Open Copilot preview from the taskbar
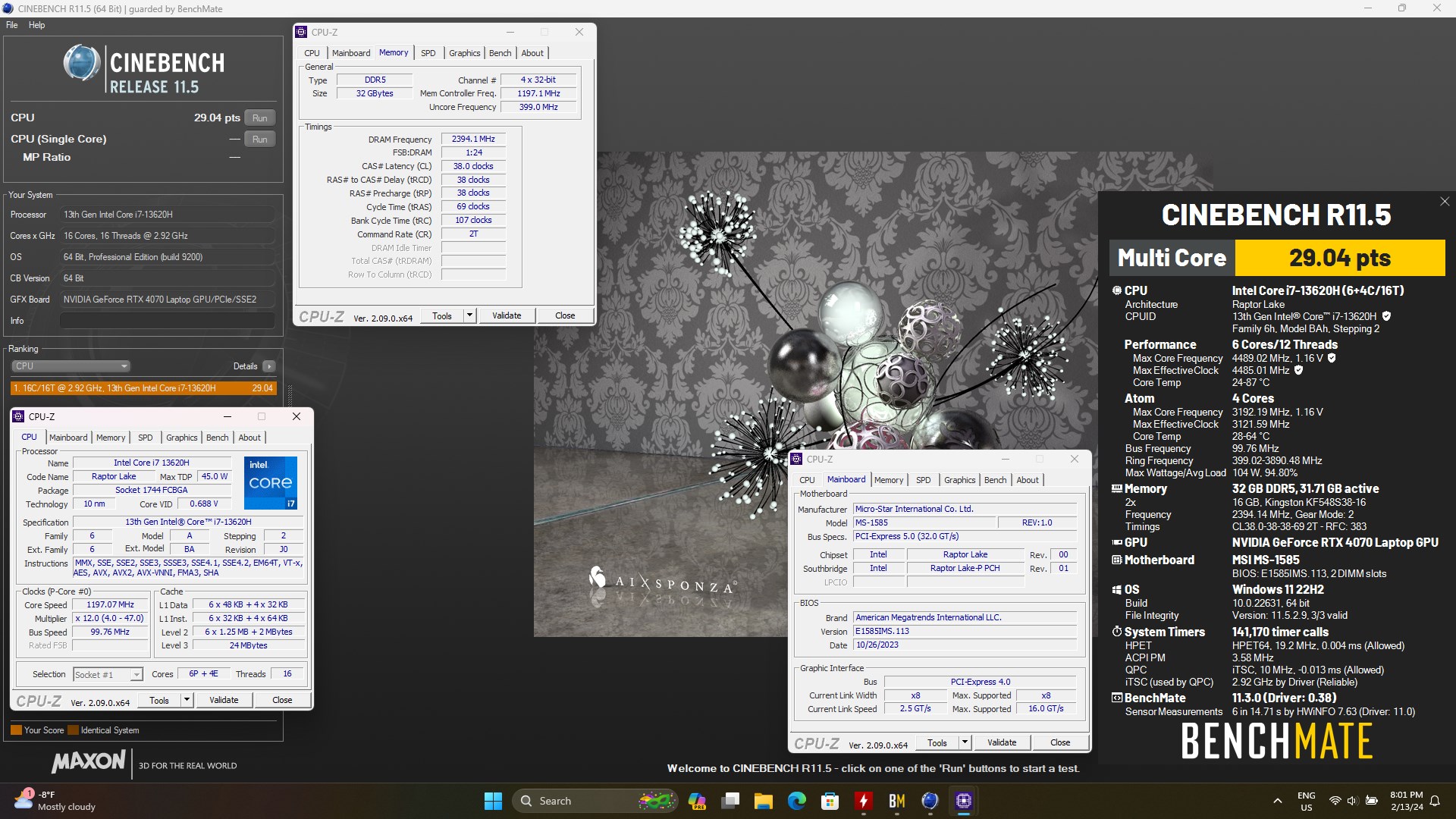The width and height of the screenshot is (1456, 819). pyautogui.click(x=697, y=801)
